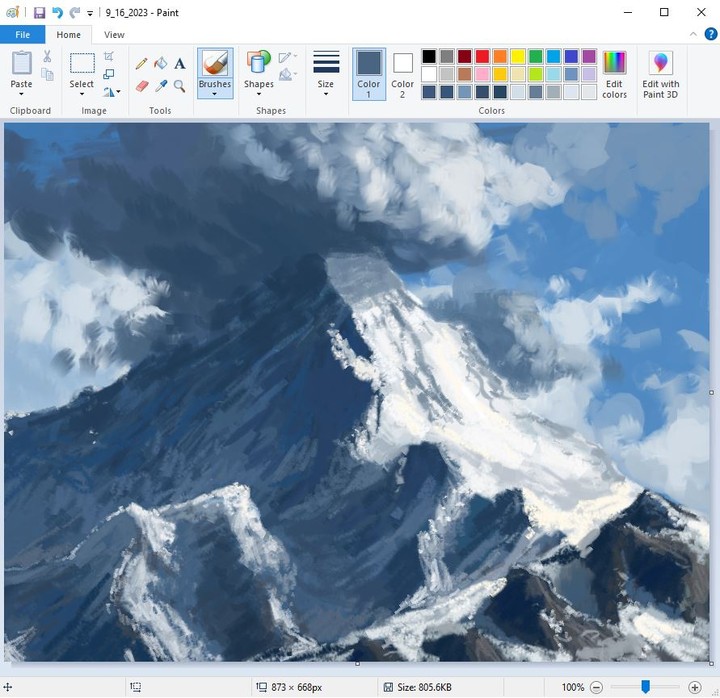
Task: Expand the Brushes dropdown arrow
Action: (x=214, y=94)
